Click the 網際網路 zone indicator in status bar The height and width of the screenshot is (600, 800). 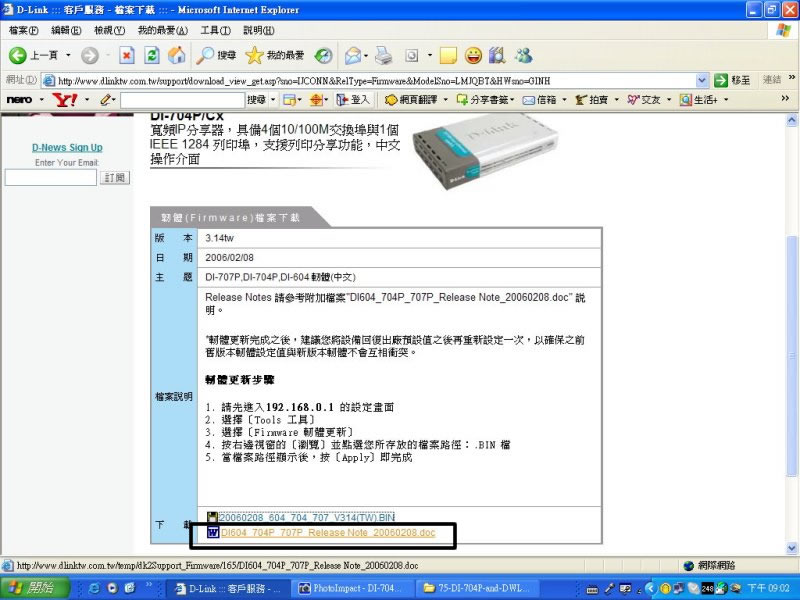709,565
